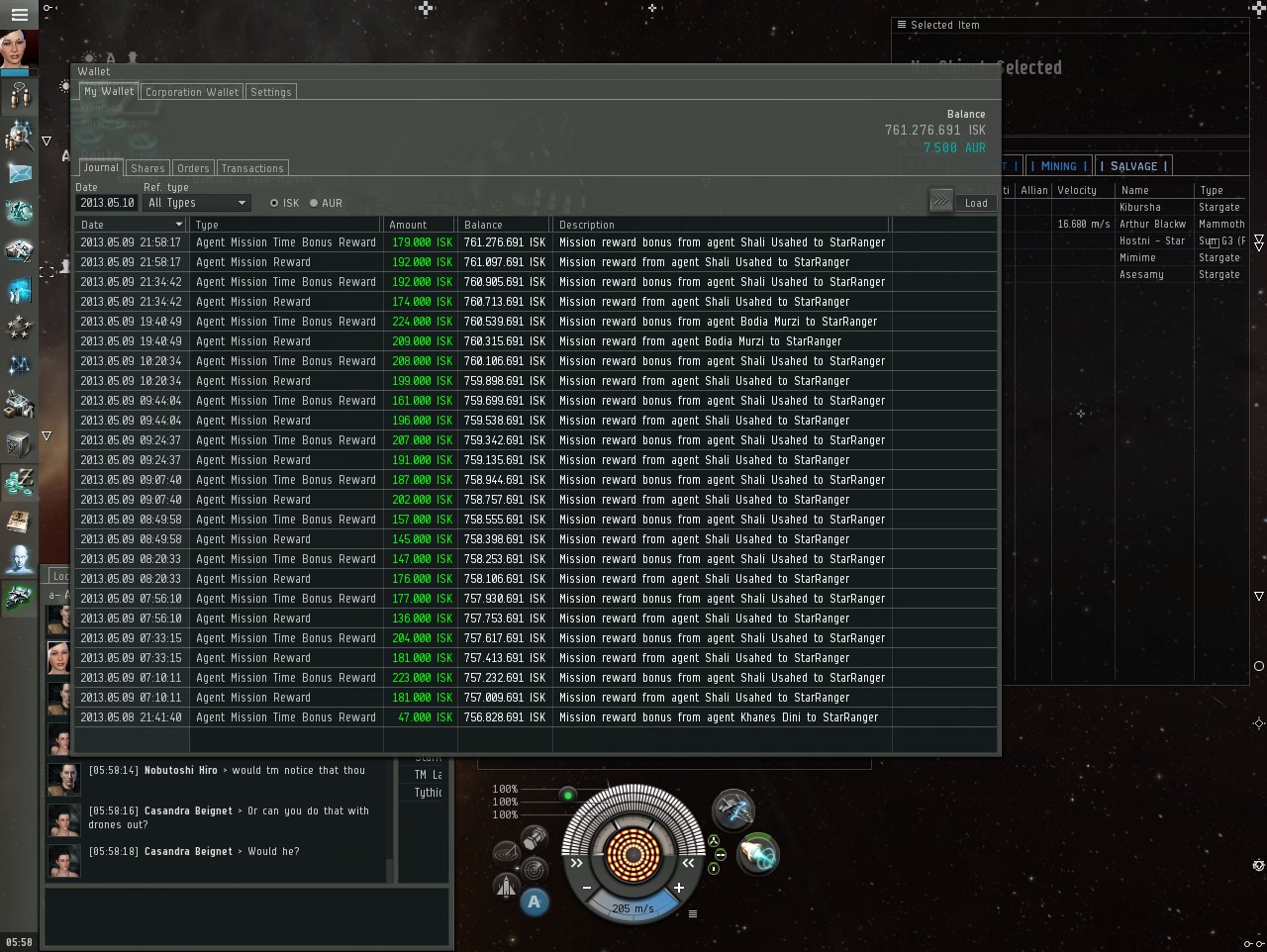Click the Balance column header
1267x952 pixels.
pos(505,225)
